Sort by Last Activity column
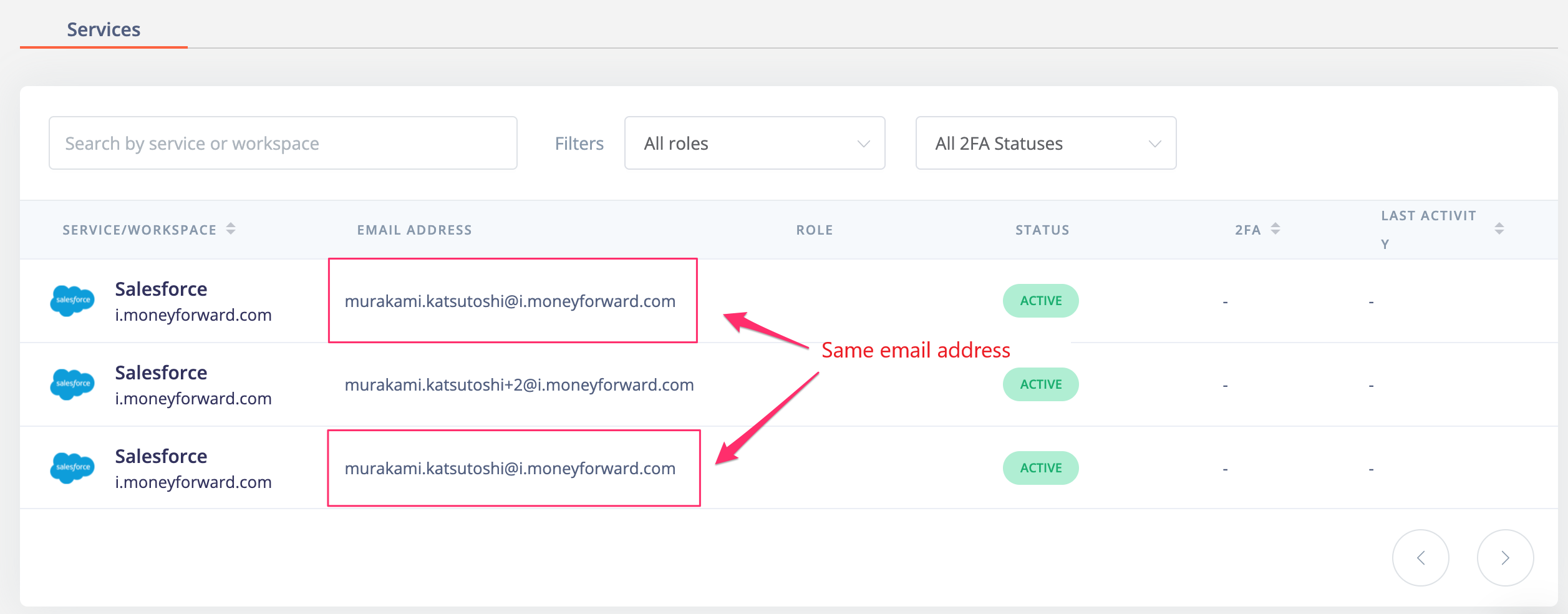Image resolution: width=1568 pixels, height=614 pixels. pyautogui.click(x=1499, y=229)
